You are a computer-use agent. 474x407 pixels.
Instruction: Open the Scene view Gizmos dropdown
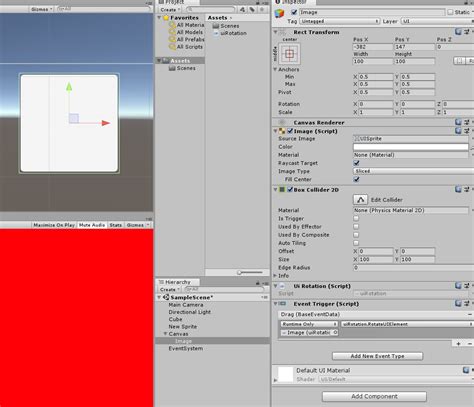pos(41,9)
